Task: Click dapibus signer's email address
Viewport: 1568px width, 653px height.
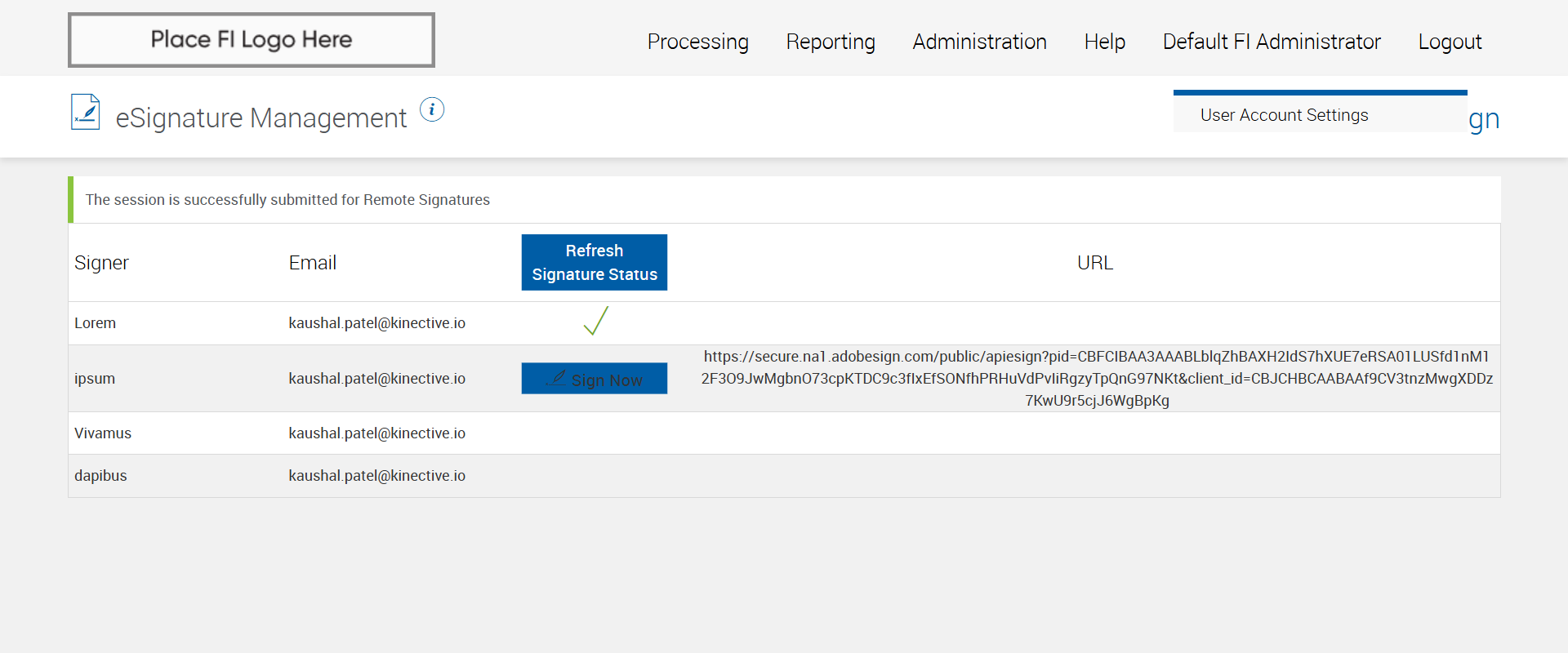Action: 376,476
